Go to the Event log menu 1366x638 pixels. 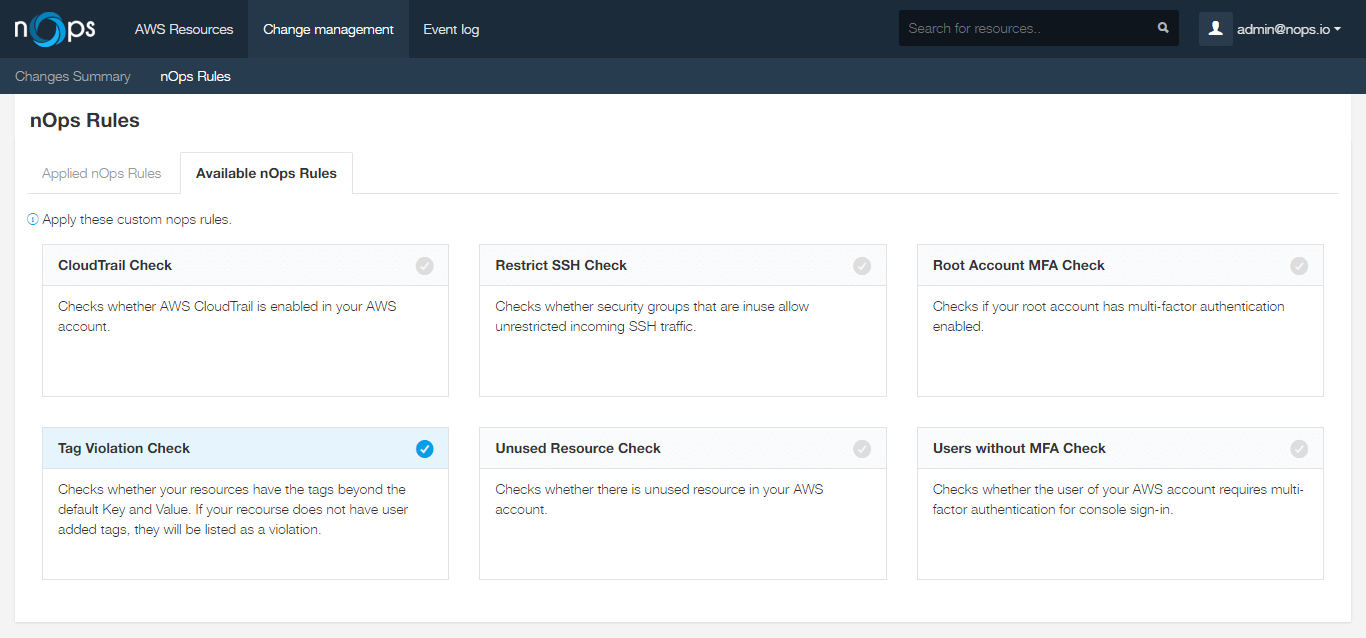coord(451,29)
